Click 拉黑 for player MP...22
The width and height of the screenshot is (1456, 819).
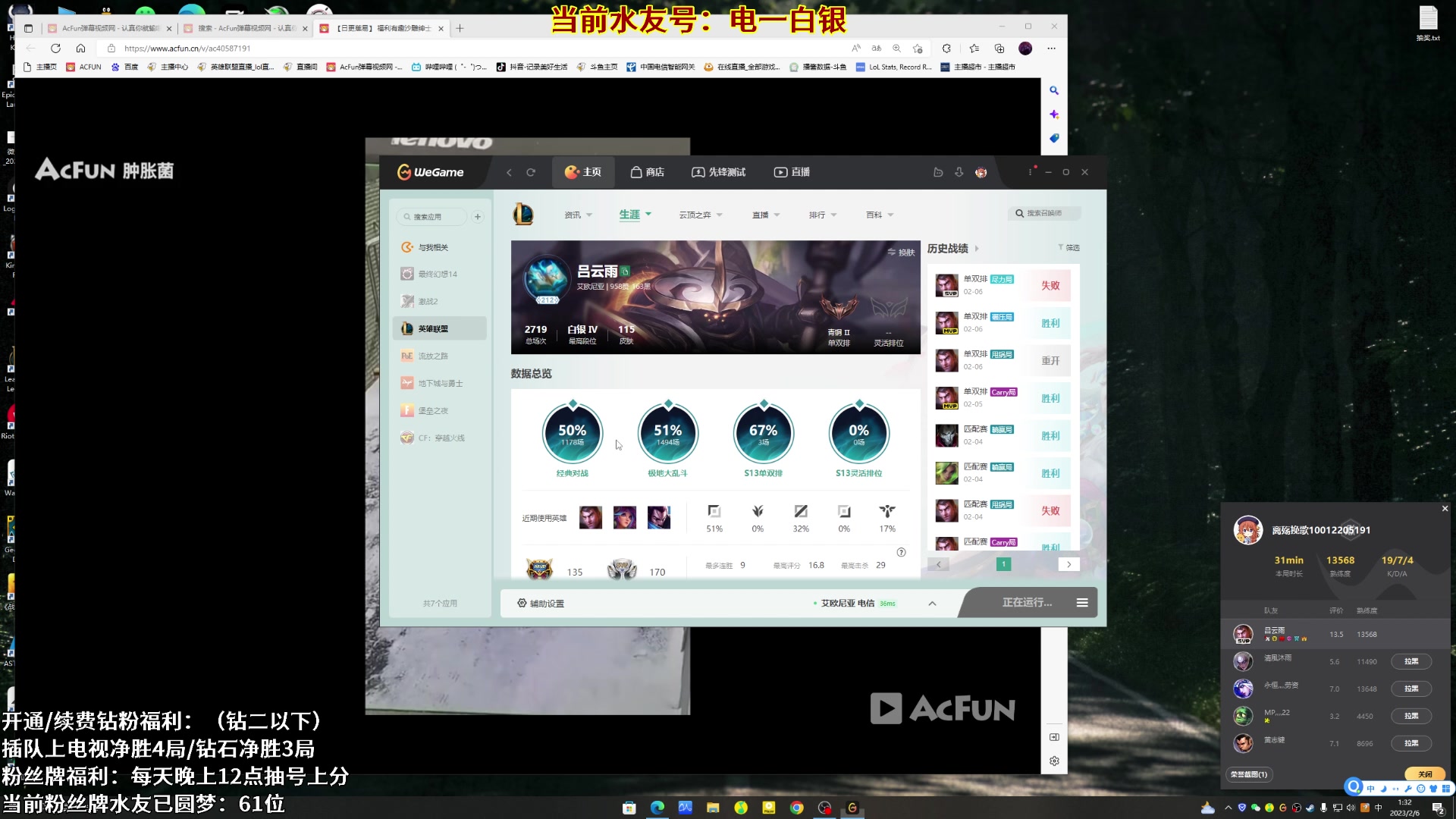coord(1410,716)
